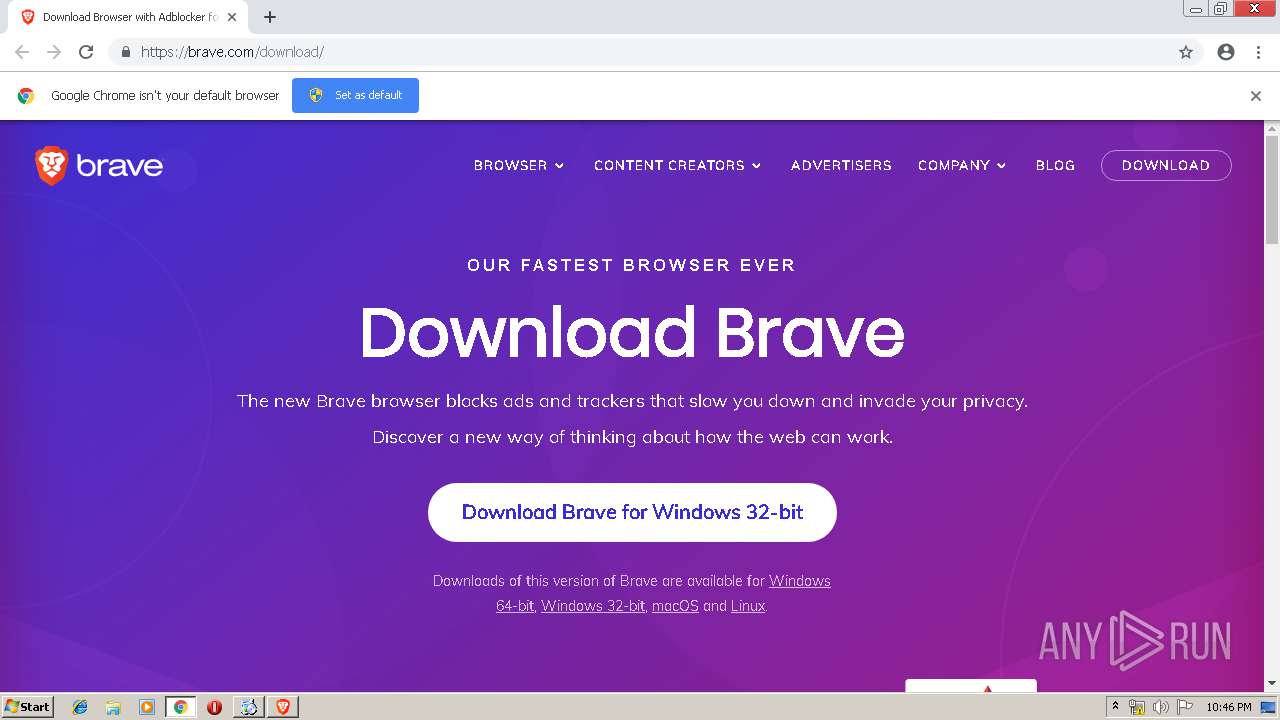Expand the BROWSER menu
This screenshot has height=720, width=1280.
tap(519, 165)
